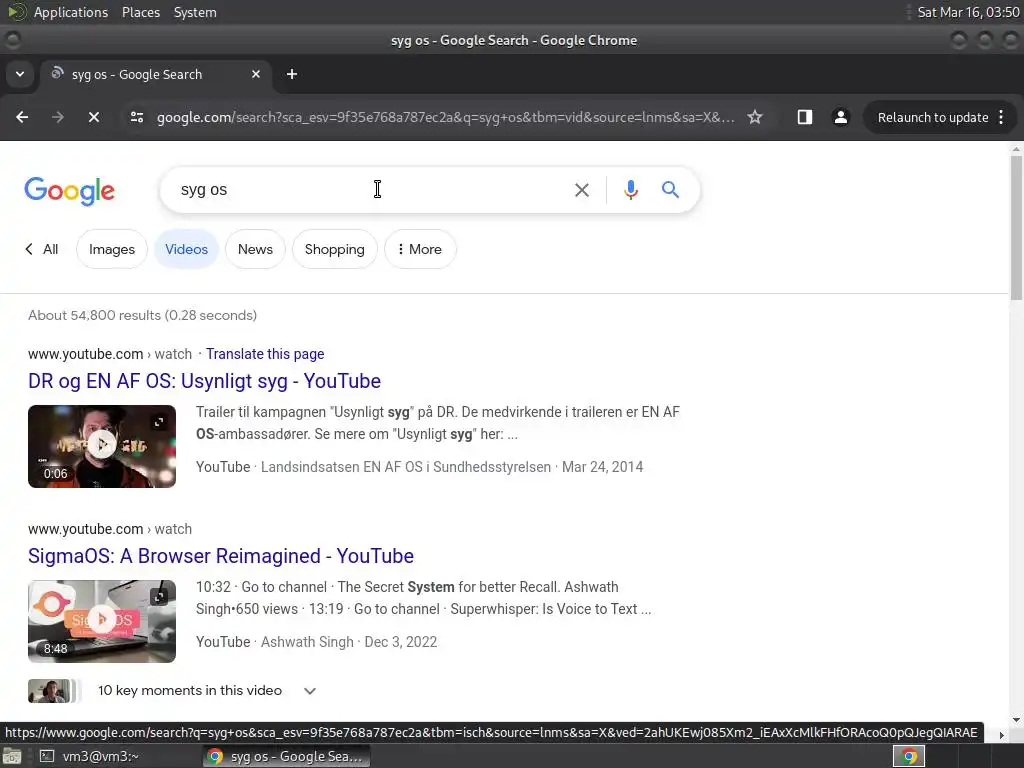
Task: Open the System menu
Action: (x=195, y=12)
